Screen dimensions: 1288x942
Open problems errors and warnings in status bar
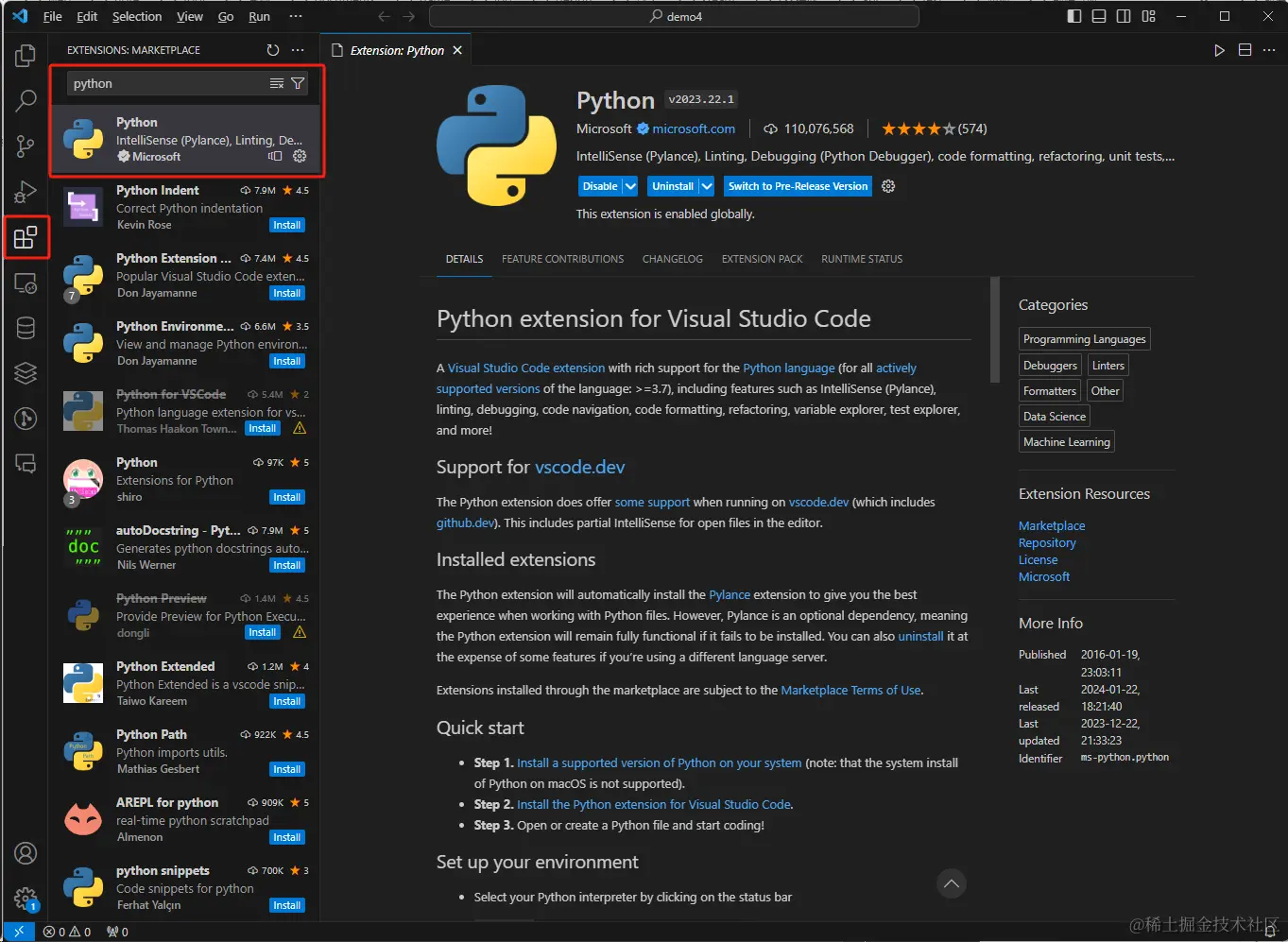[67, 932]
